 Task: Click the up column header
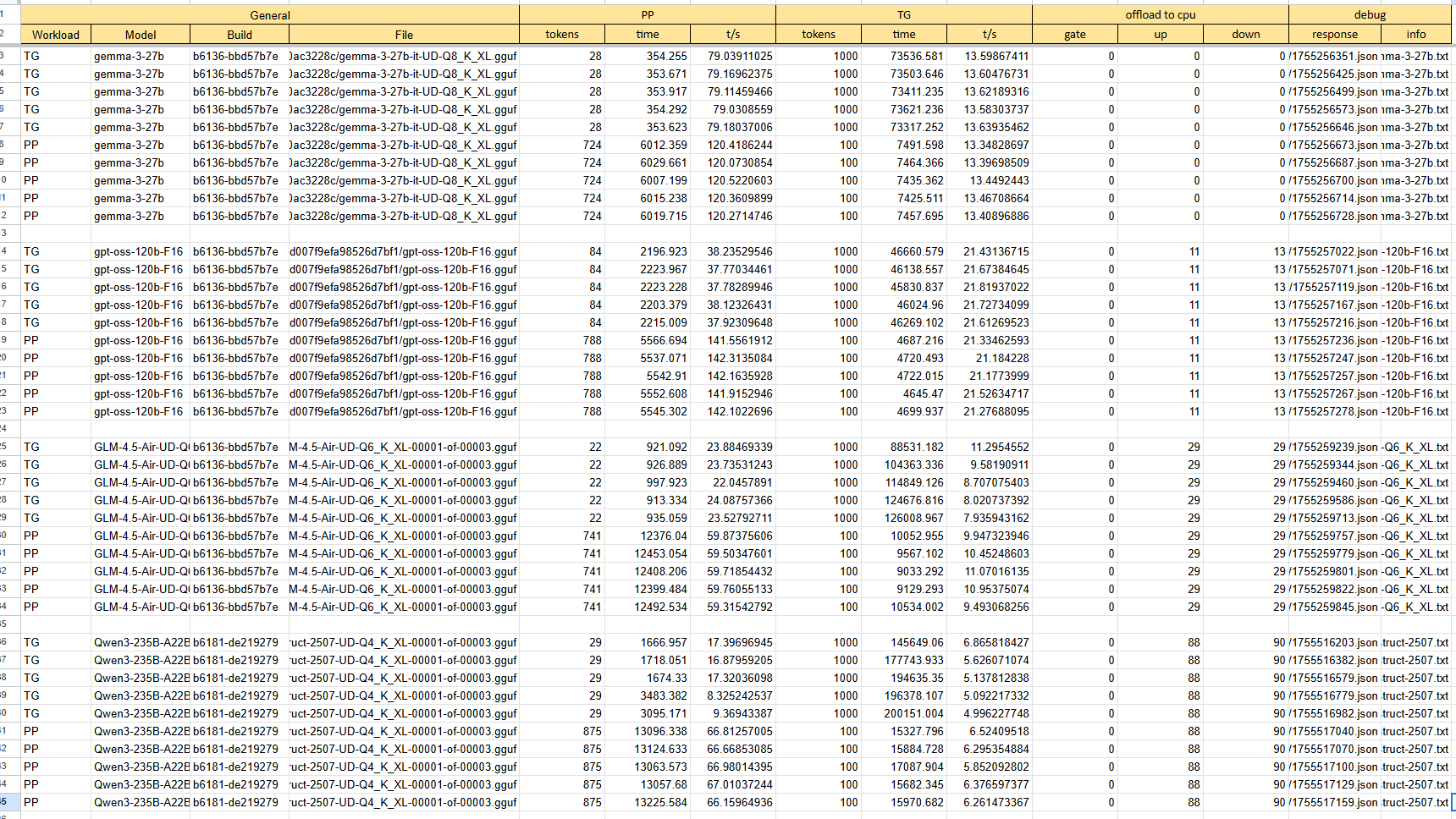pyautogui.click(x=1161, y=35)
